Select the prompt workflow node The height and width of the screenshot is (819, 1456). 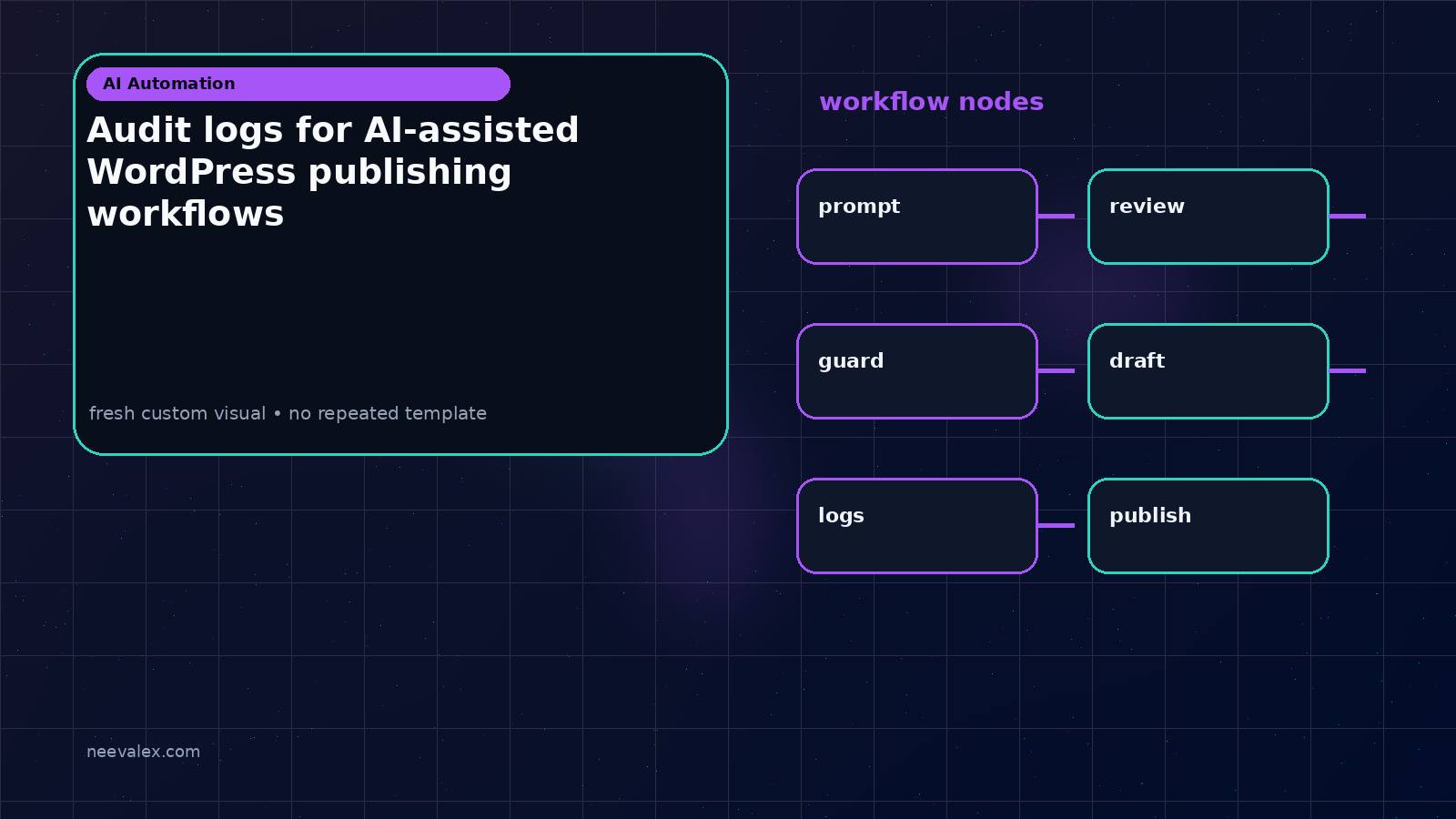click(x=917, y=217)
